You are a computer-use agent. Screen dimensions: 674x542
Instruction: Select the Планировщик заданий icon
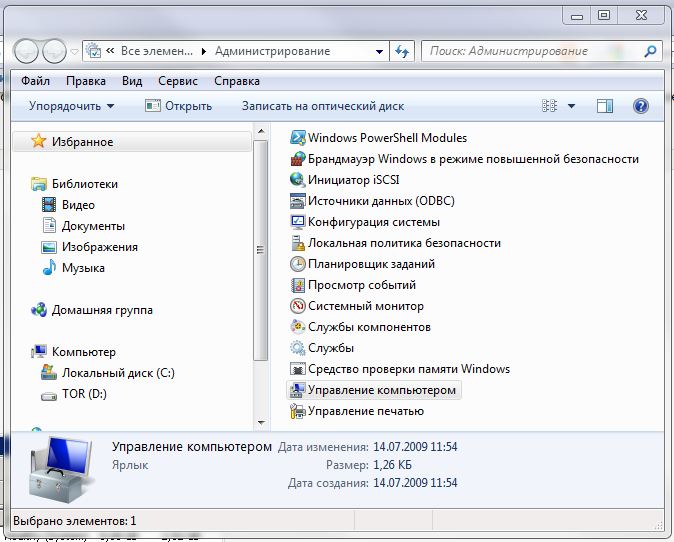pyautogui.click(x=297, y=264)
